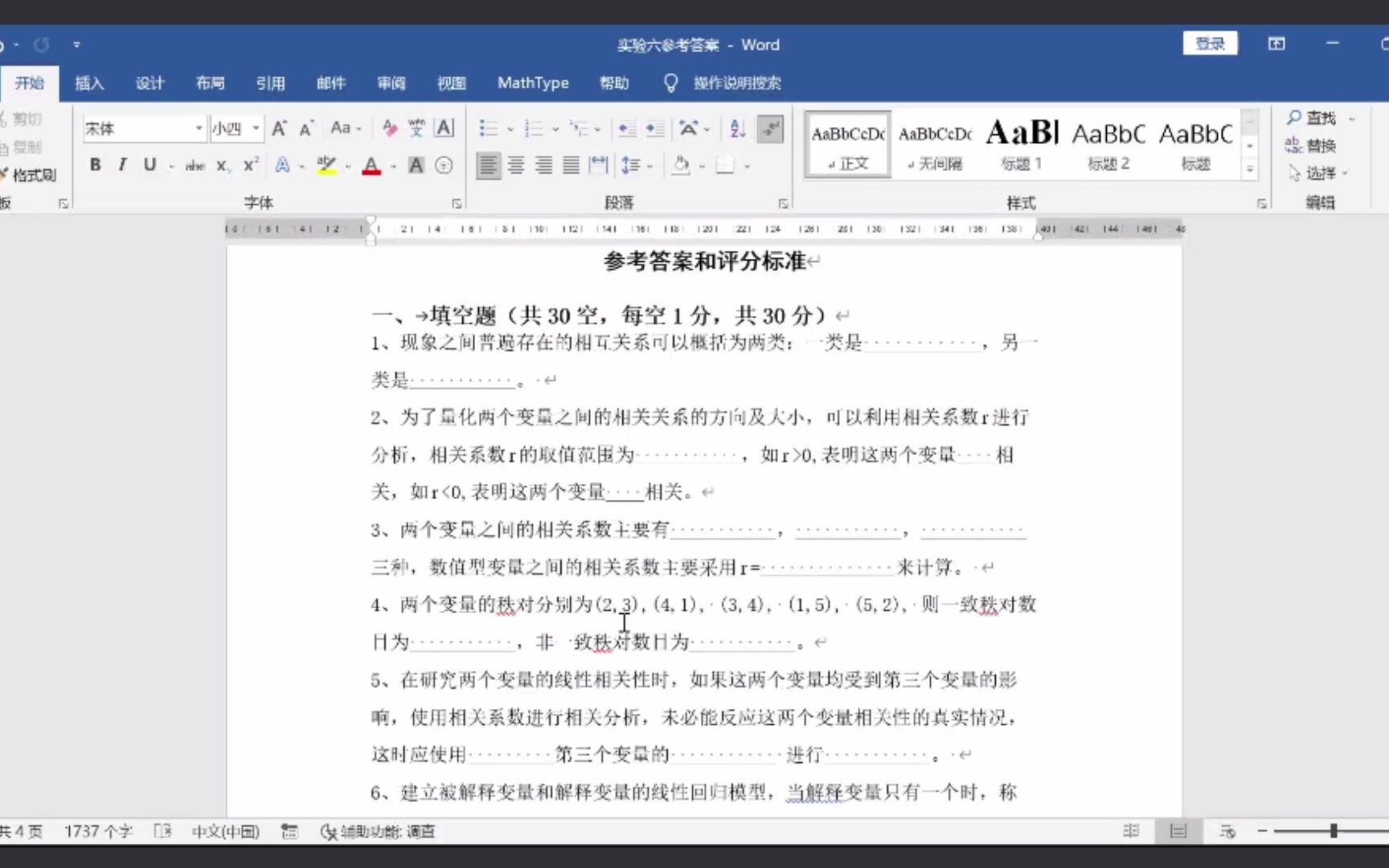This screenshot has width=1389, height=868.
Task: Sort paragraph A-Z icon
Action: coord(738,129)
